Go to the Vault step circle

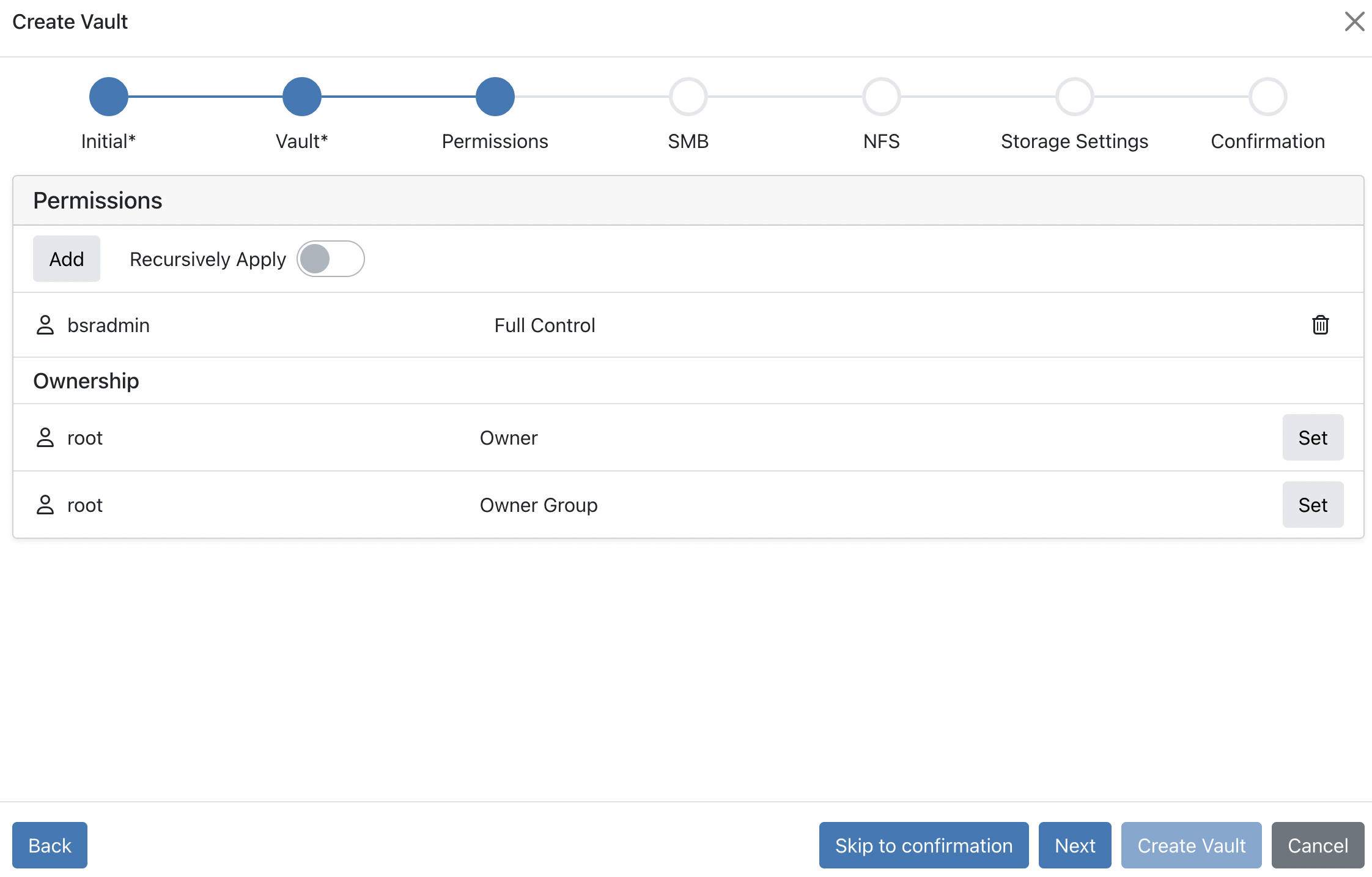click(302, 97)
